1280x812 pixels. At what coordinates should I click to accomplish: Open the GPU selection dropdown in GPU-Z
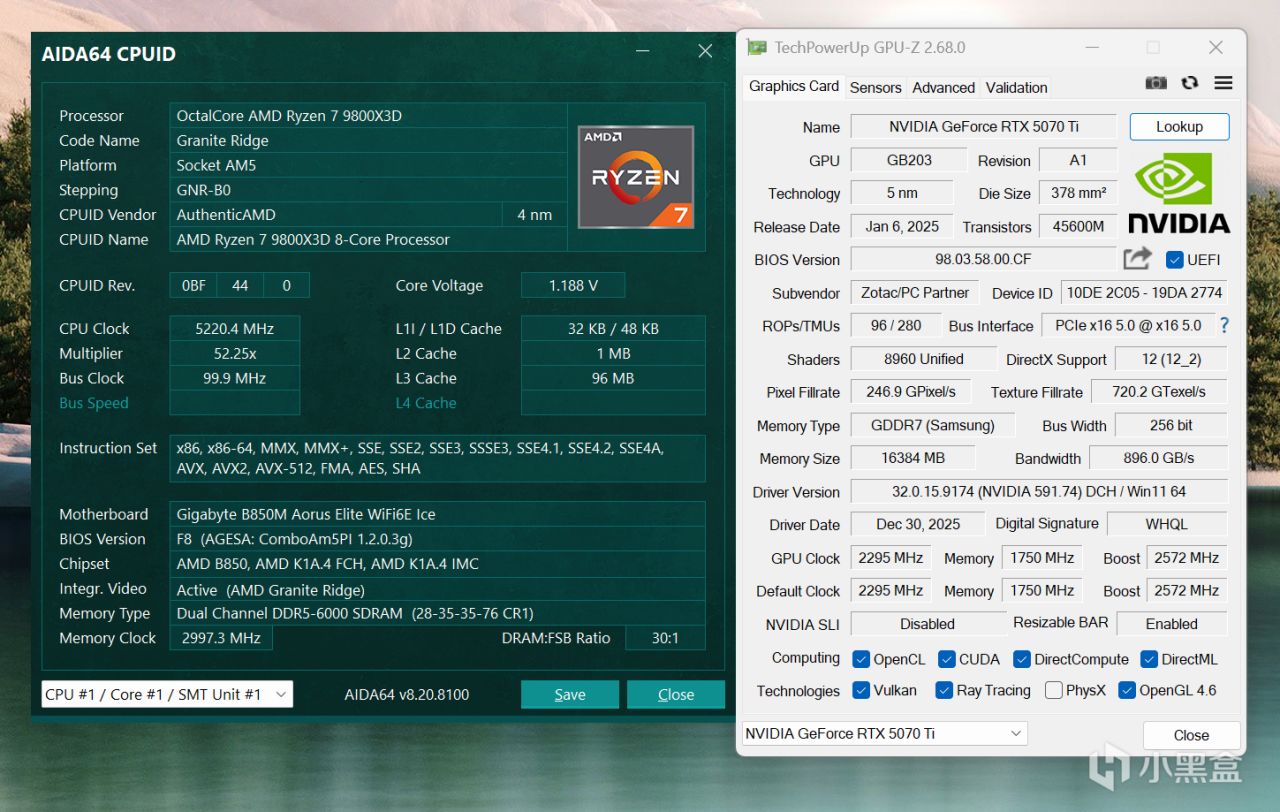pyautogui.click(x=884, y=733)
